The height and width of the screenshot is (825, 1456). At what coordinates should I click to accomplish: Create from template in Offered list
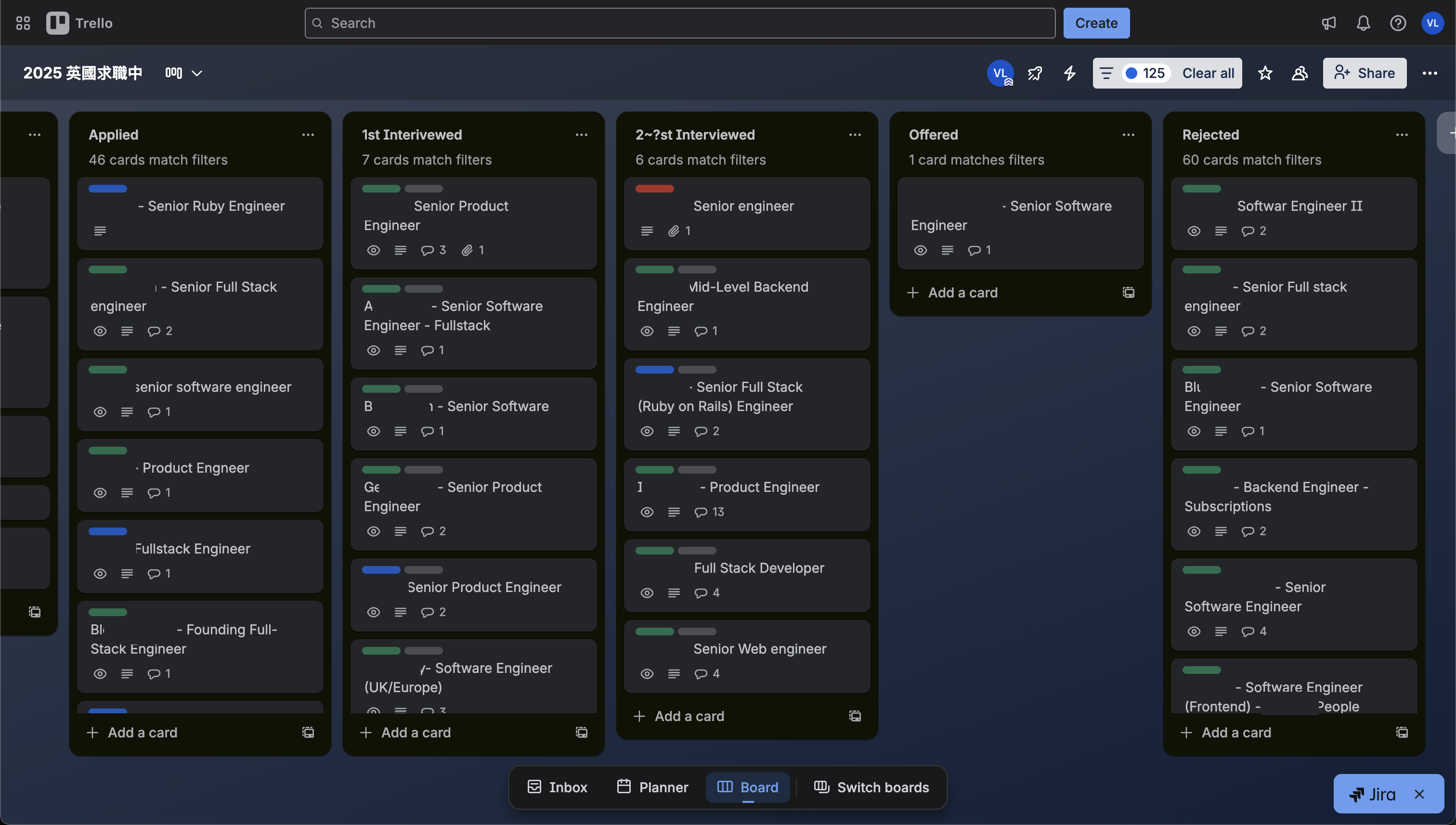1129,292
